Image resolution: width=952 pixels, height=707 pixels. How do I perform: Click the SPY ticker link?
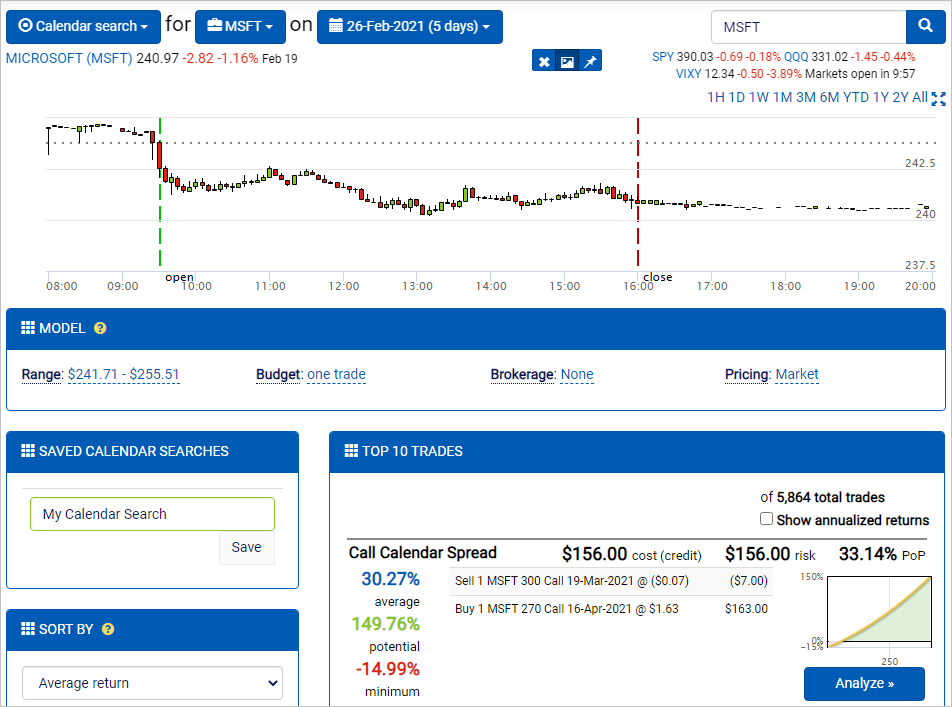pos(663,57)
